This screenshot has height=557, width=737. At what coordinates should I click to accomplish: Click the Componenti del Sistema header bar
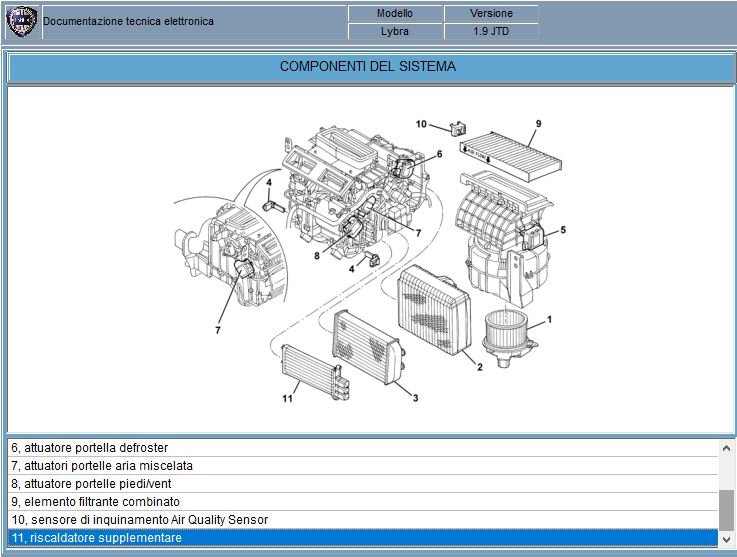coord(368,67)
